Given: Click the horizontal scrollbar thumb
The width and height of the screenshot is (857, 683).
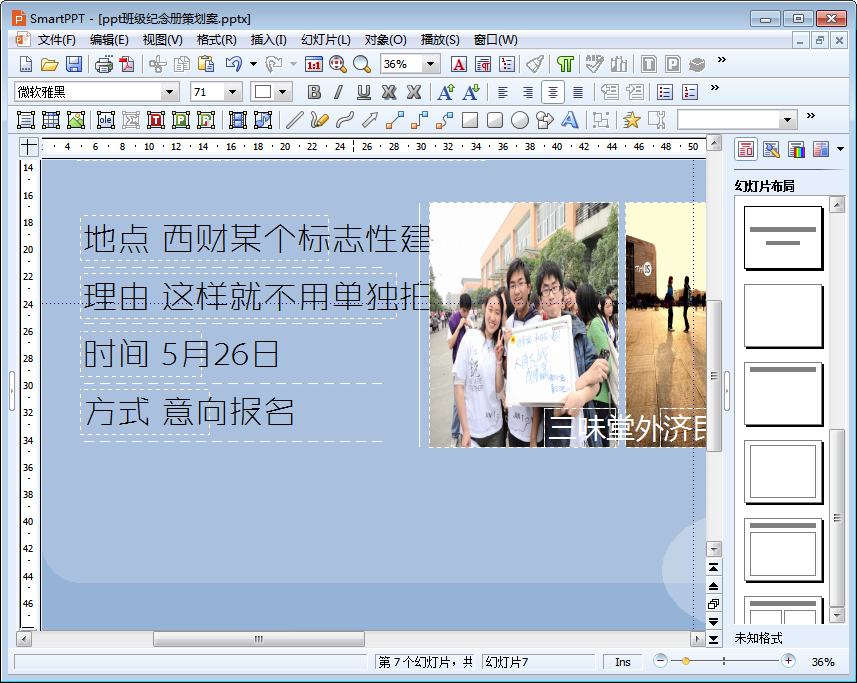Looking at the screenshot, I should 259,639.
